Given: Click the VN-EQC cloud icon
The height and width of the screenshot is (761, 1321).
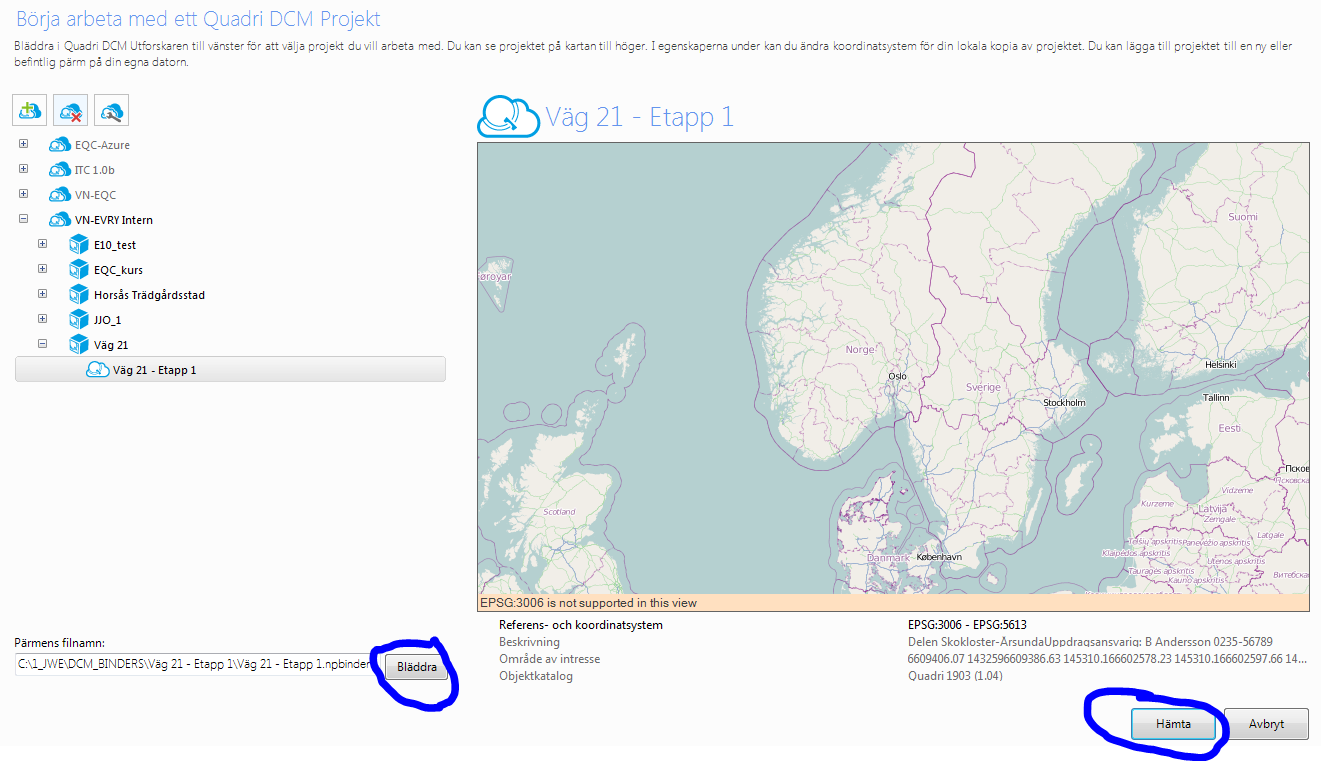Looking at the screenshot, I should [x=59, y=195].
